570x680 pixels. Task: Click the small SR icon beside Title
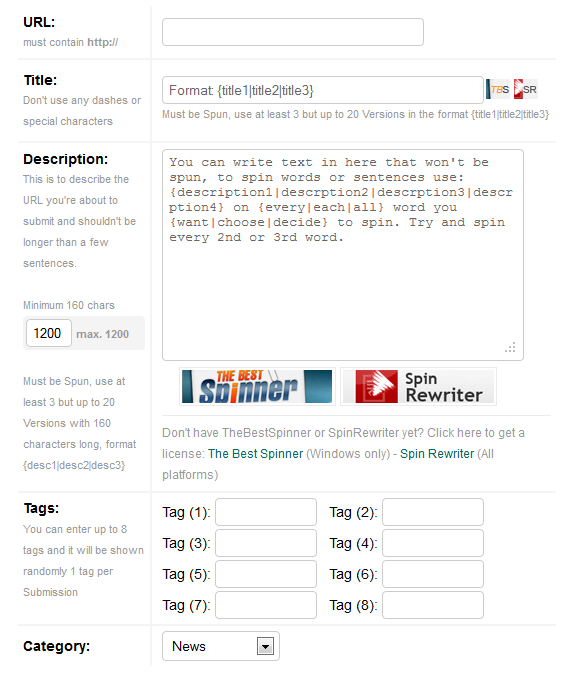pyautogui.click(x=526, y=89)
